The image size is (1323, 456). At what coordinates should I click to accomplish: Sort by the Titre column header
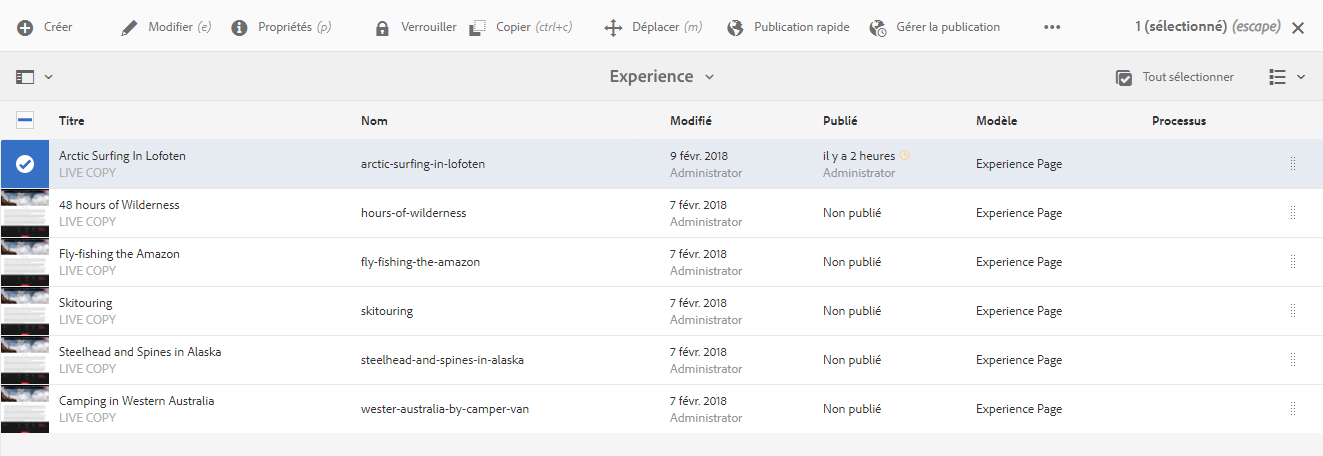(x=72, y=121)
